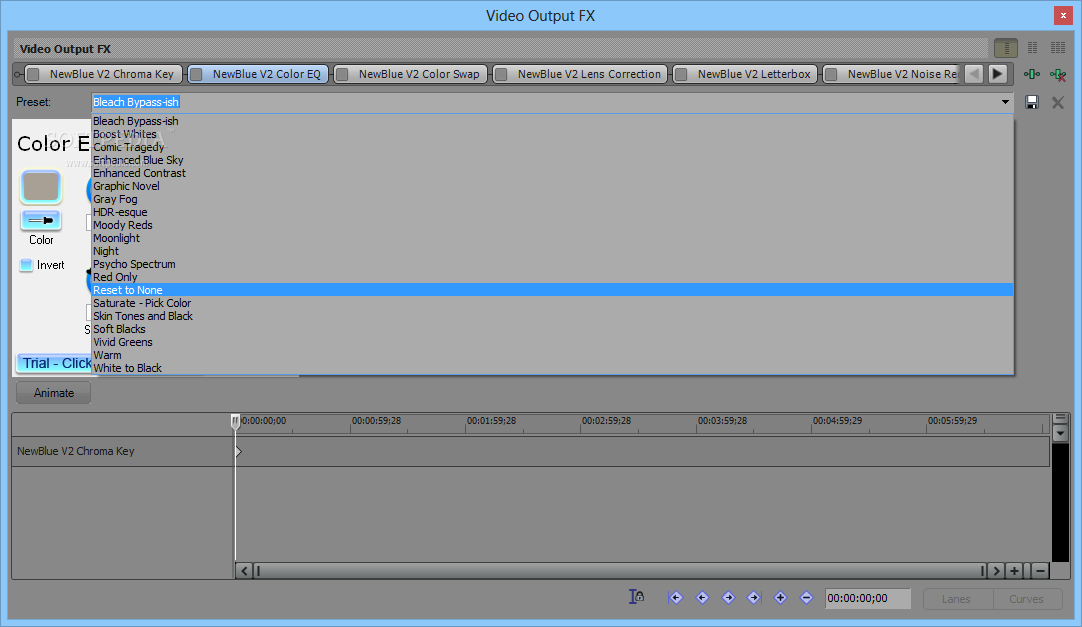Viewport: 1082px width, 627px height.
Task: Click the timecode field 00:00:00;00
Action: 867,598
